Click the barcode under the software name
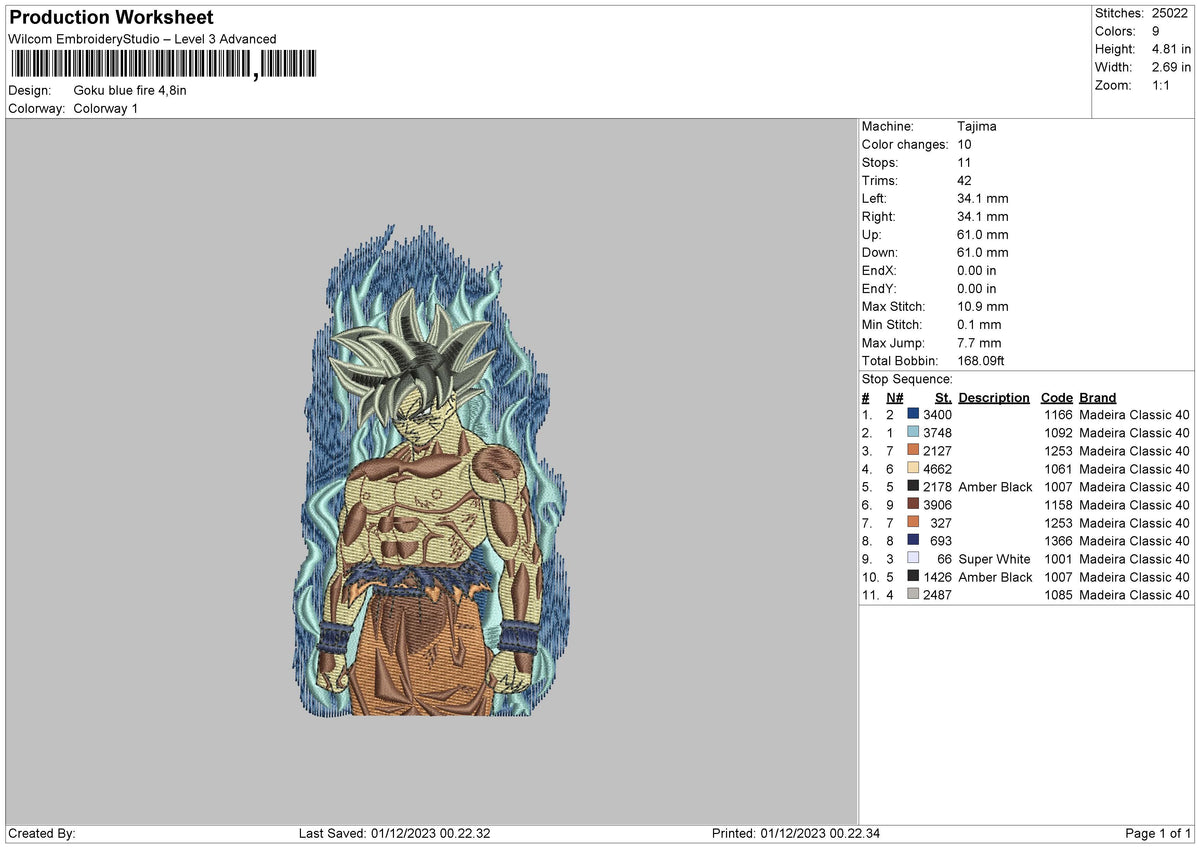This screenshot has height=848, width=1200. click(x=163, y=65)
